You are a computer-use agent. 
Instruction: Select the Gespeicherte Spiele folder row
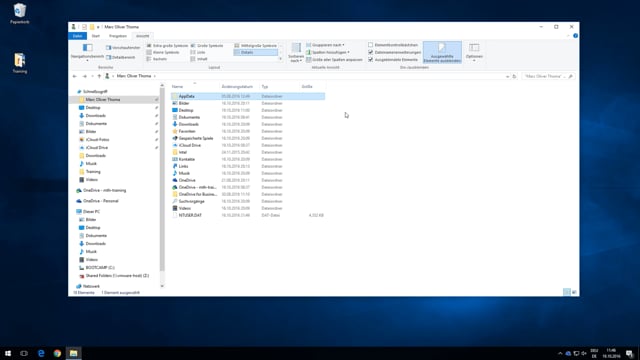point(248,138)
